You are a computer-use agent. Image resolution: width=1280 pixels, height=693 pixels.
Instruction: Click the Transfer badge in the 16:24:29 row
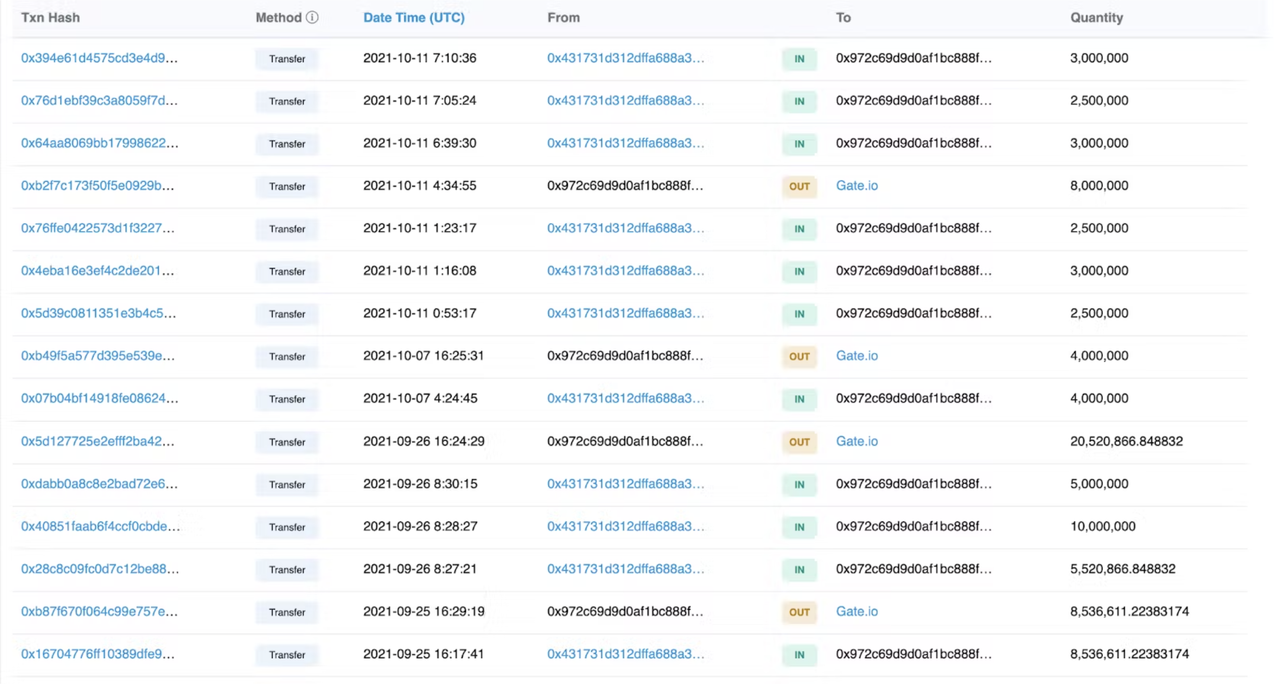(x=287, y=442)
